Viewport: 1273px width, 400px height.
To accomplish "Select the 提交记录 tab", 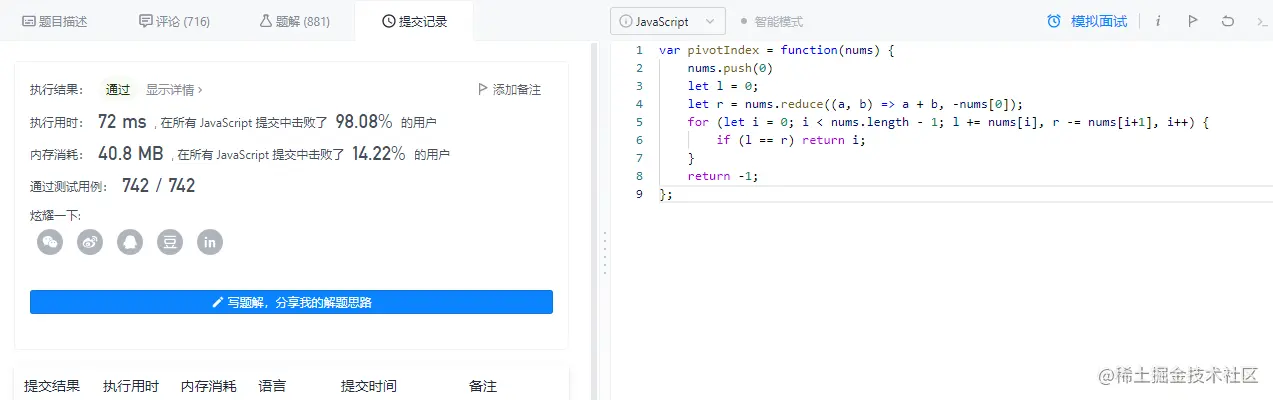I will point(414,21).
